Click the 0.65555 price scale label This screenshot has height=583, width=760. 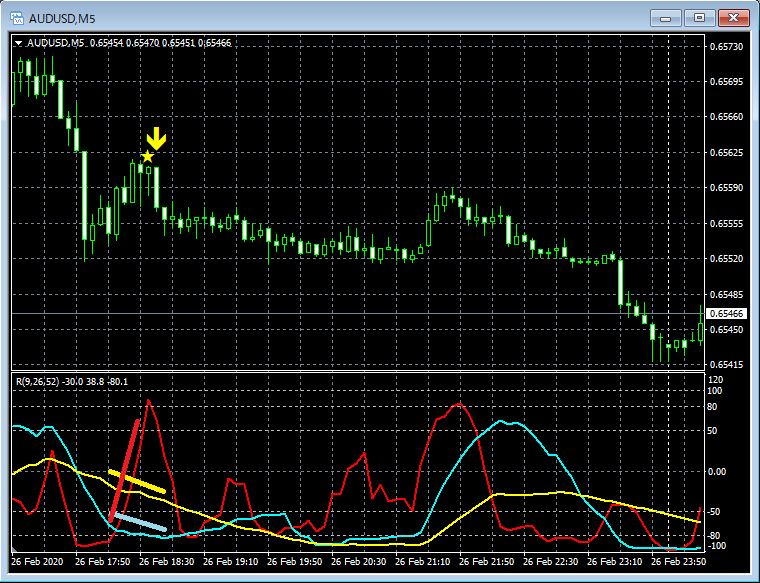pyautogui.click(x=726, y=223)
